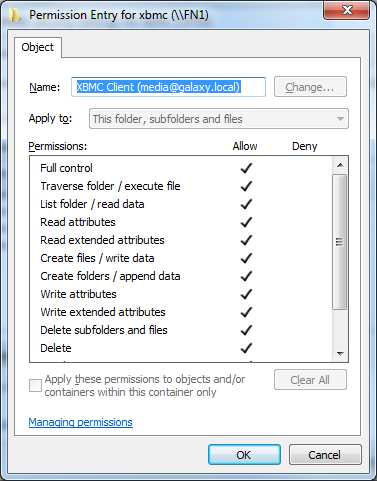Click the Name field with XBMC Client
The height and width of the screenshot is (481, 377).
point(168,87)
